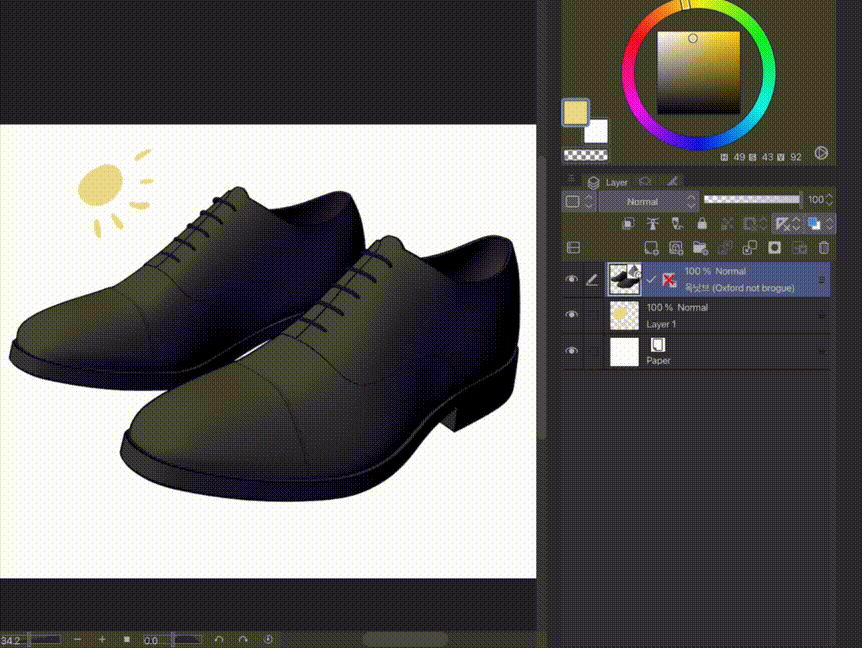Switch to tab icon right of Layer

click(645, 181)
